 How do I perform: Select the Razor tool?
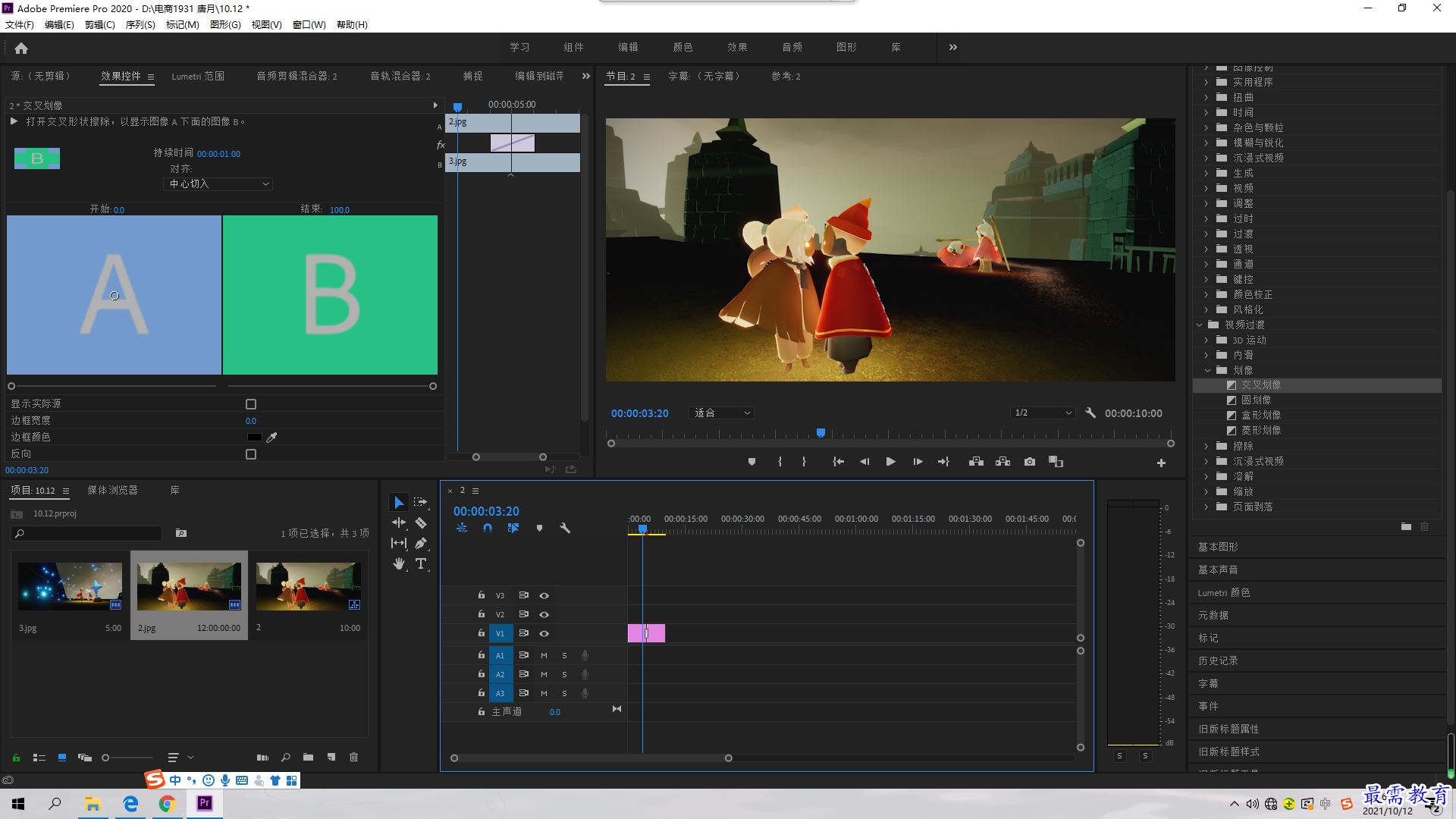point(421,523)
